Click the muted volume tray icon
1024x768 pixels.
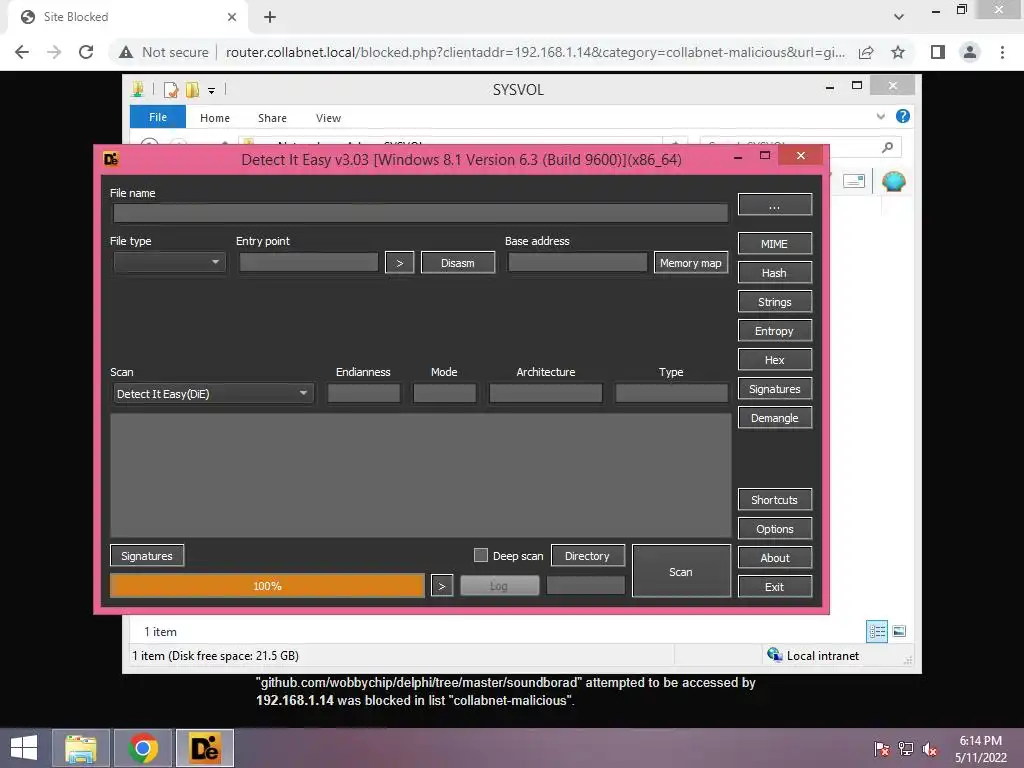(930, 749)
